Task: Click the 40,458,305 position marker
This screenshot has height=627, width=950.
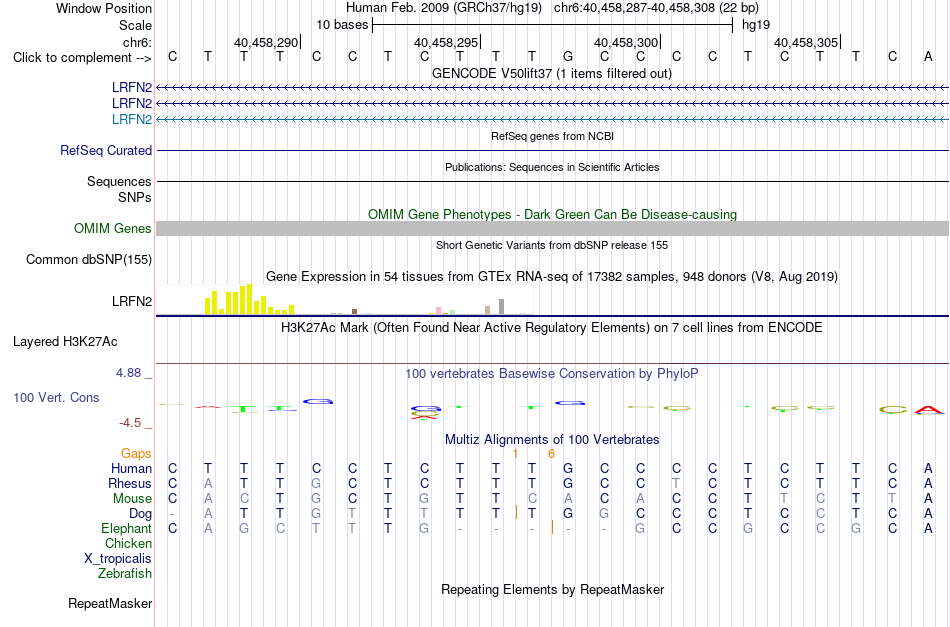Action: point(806,42)
